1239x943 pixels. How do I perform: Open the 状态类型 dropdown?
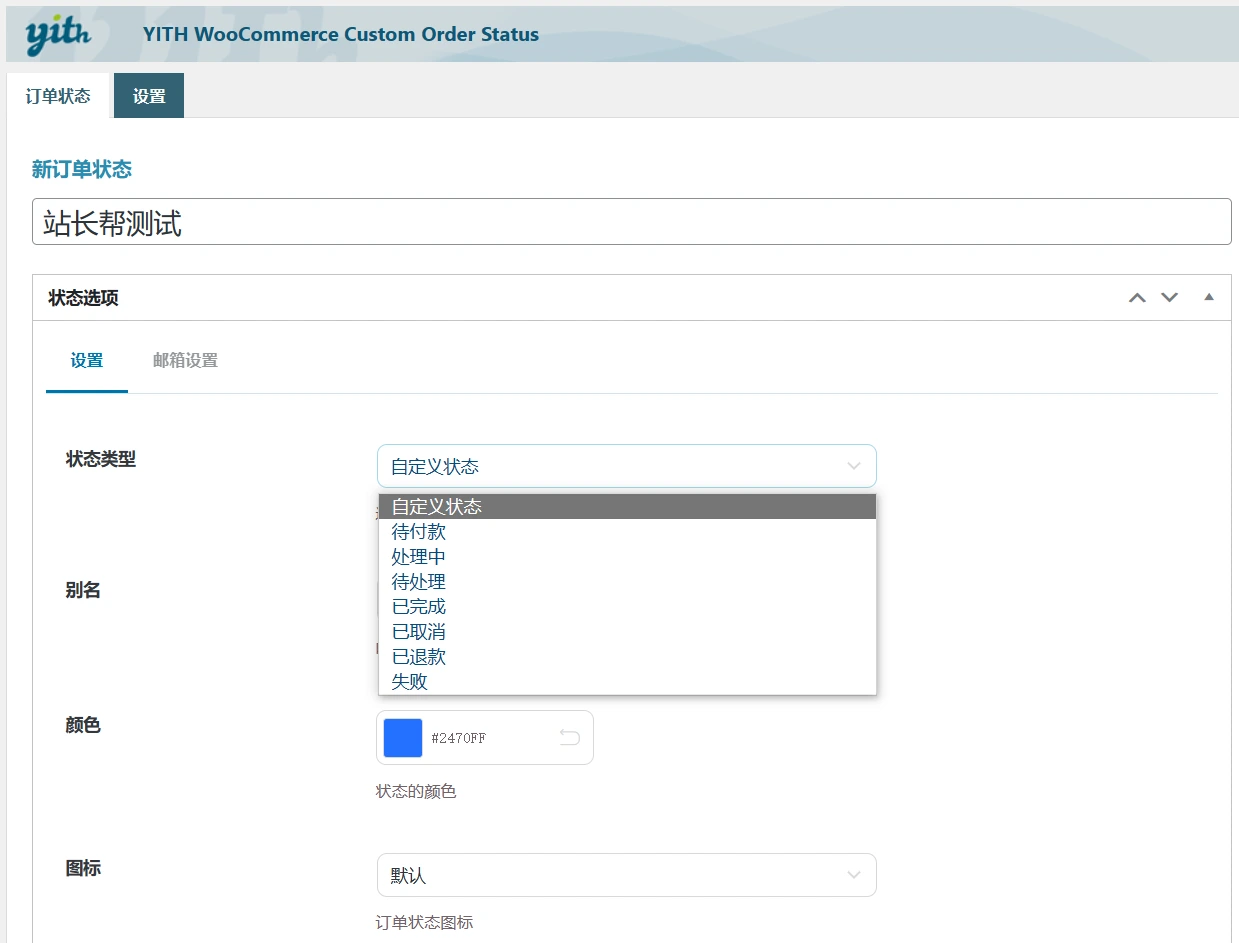pyautogui.click(x=626, y=466)
